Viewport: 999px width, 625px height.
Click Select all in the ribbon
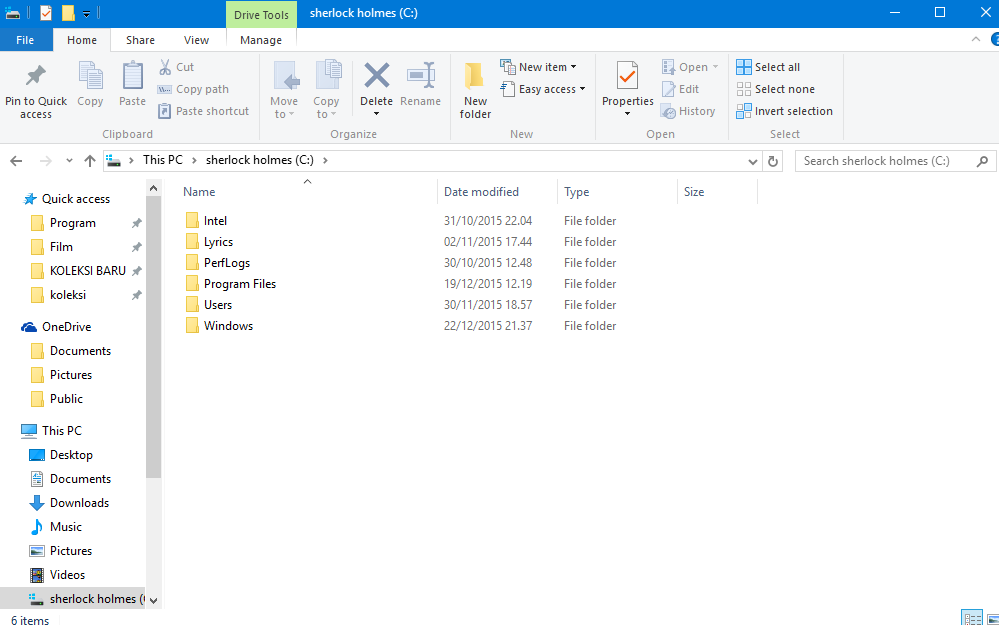[x=768, y=66]
